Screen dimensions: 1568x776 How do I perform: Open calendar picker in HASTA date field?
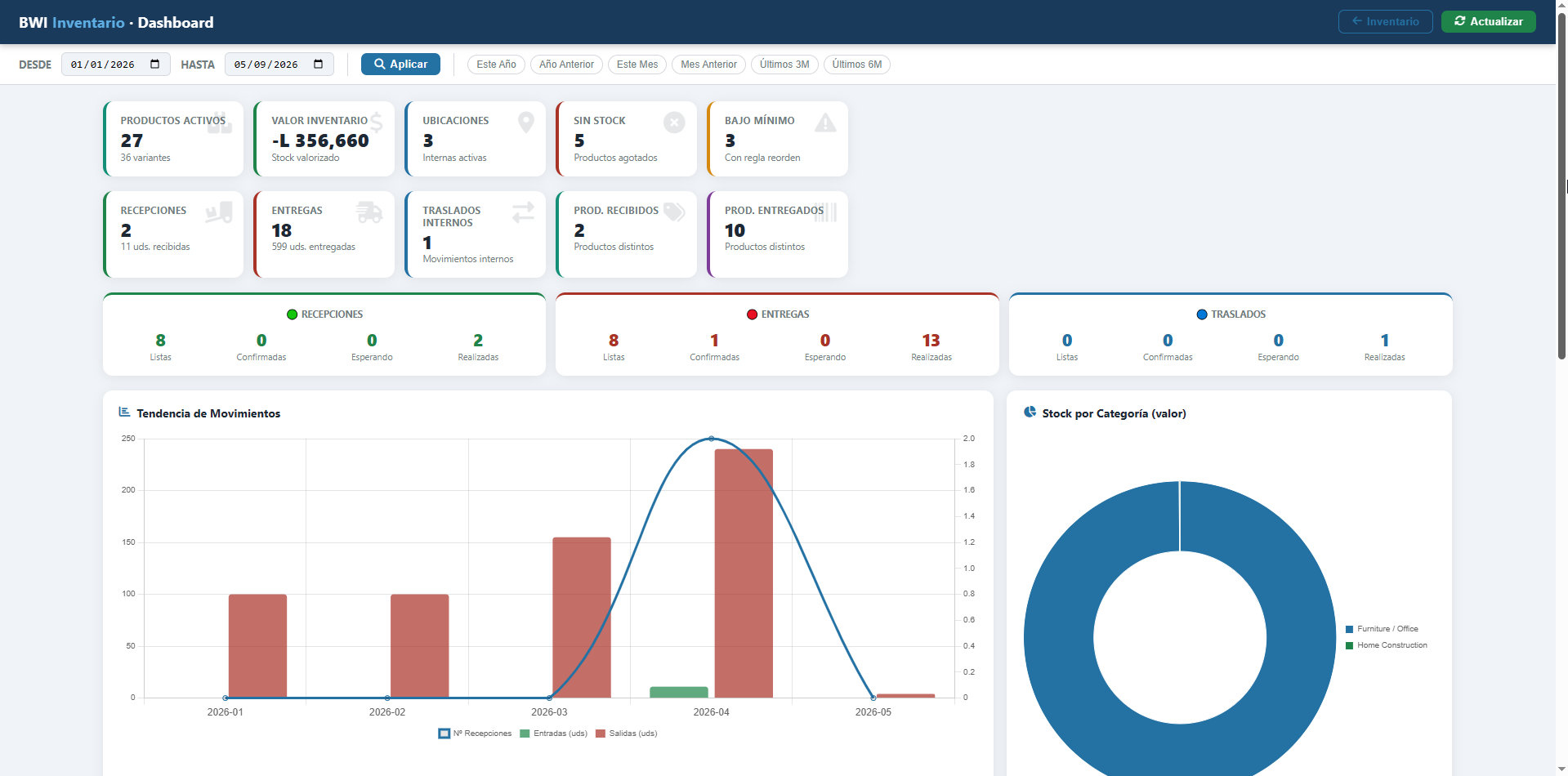(x=318, y=65)
